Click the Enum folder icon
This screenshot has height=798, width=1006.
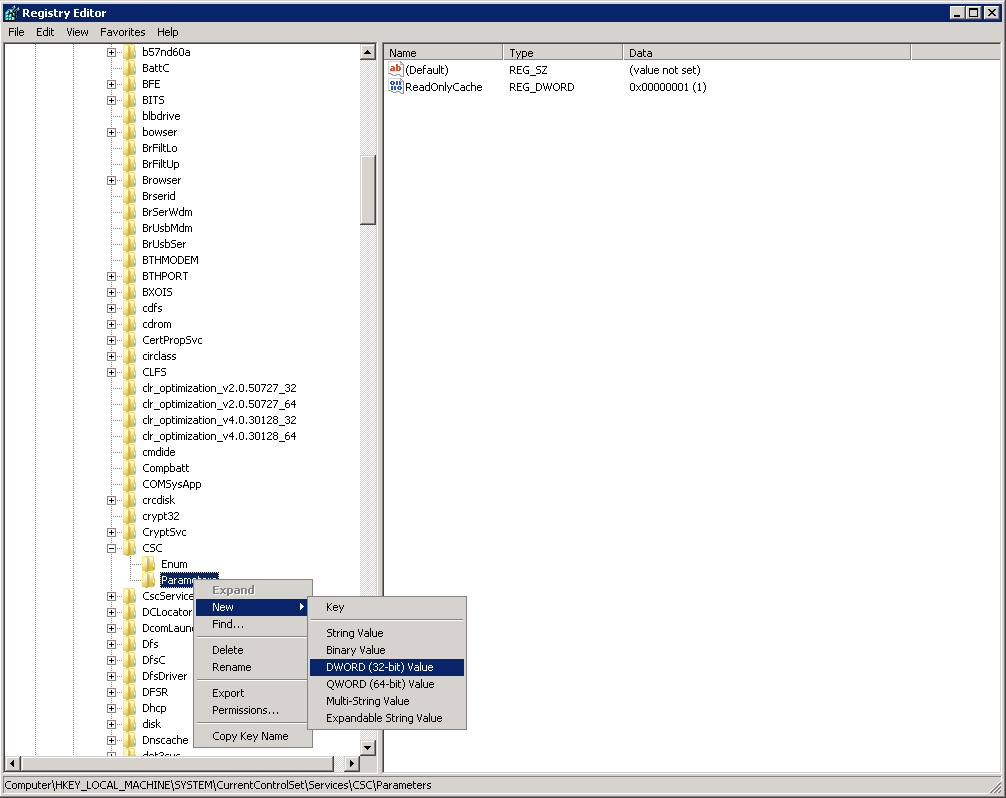[x=149, y=564]
